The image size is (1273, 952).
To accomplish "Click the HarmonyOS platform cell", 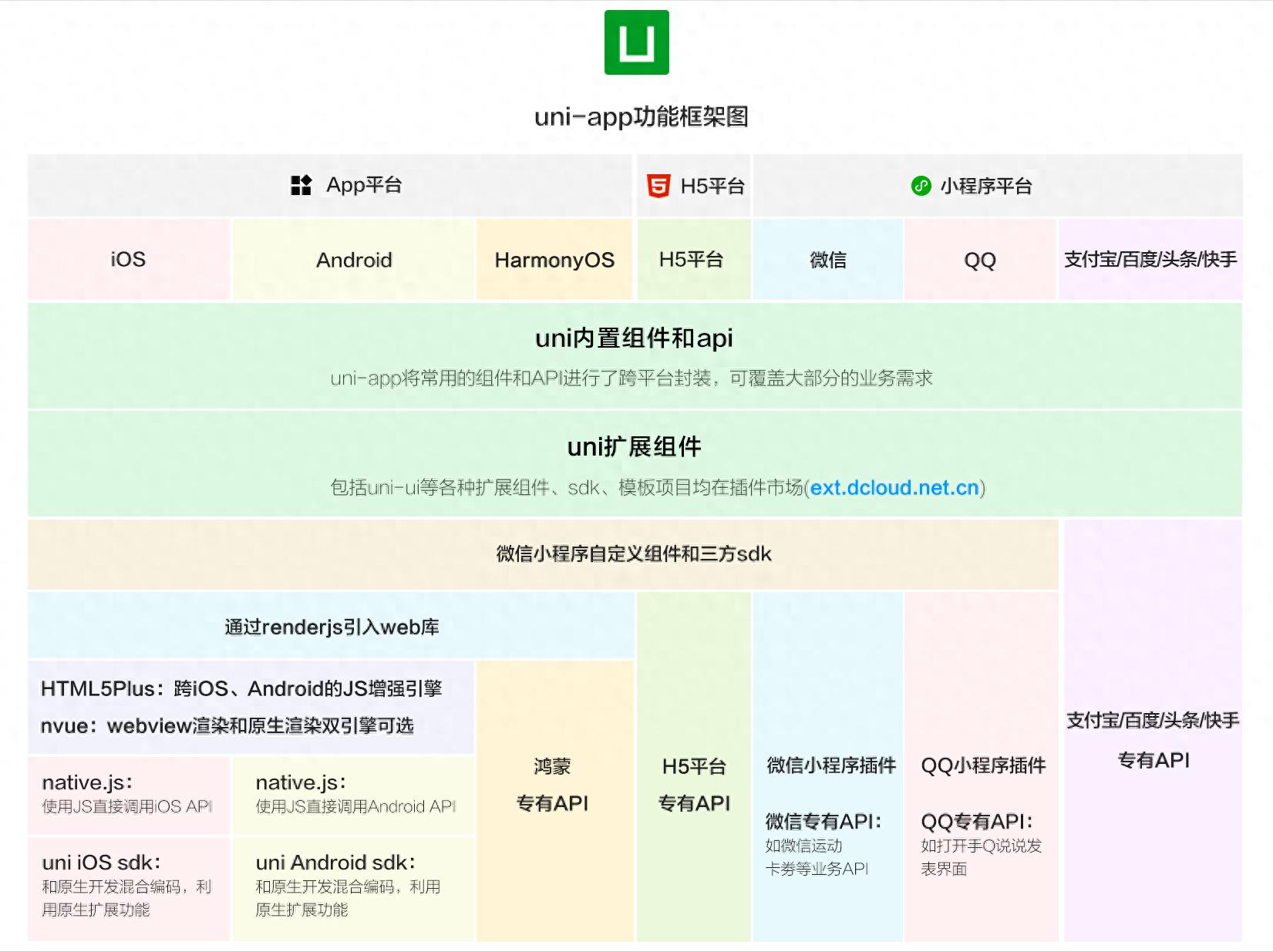I will coord(554,260).
